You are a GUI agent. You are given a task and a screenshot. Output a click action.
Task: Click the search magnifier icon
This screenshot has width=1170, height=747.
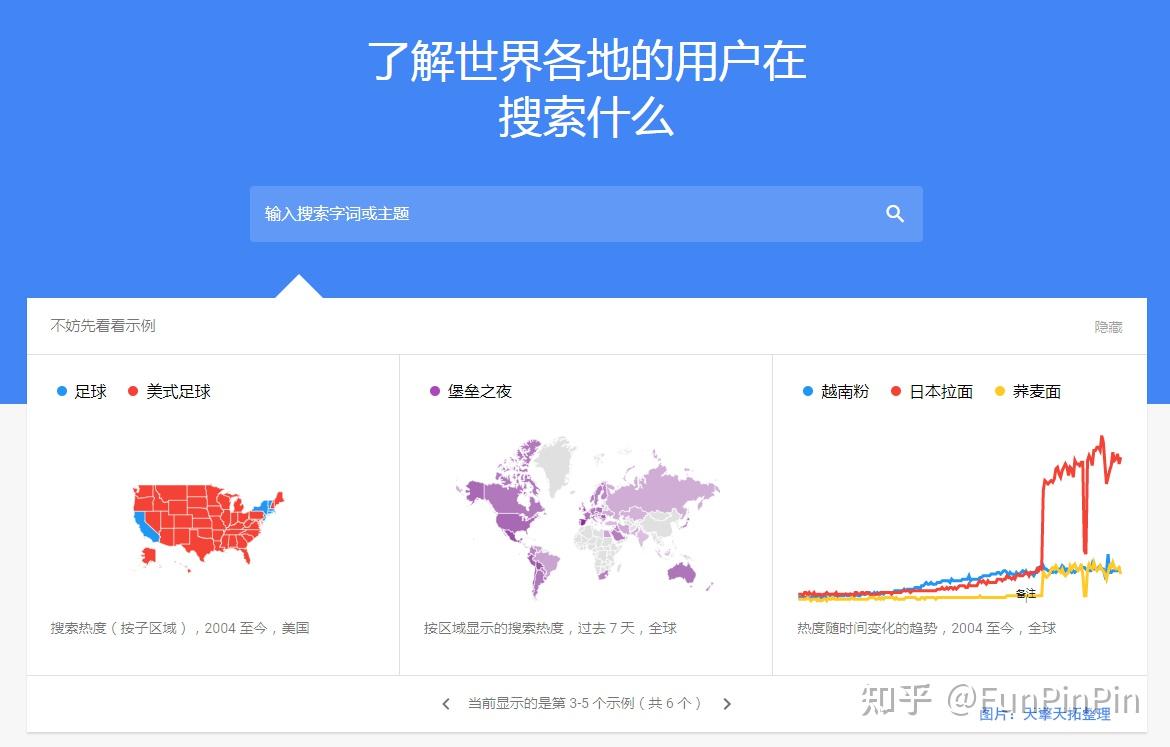tap(894, 213)
